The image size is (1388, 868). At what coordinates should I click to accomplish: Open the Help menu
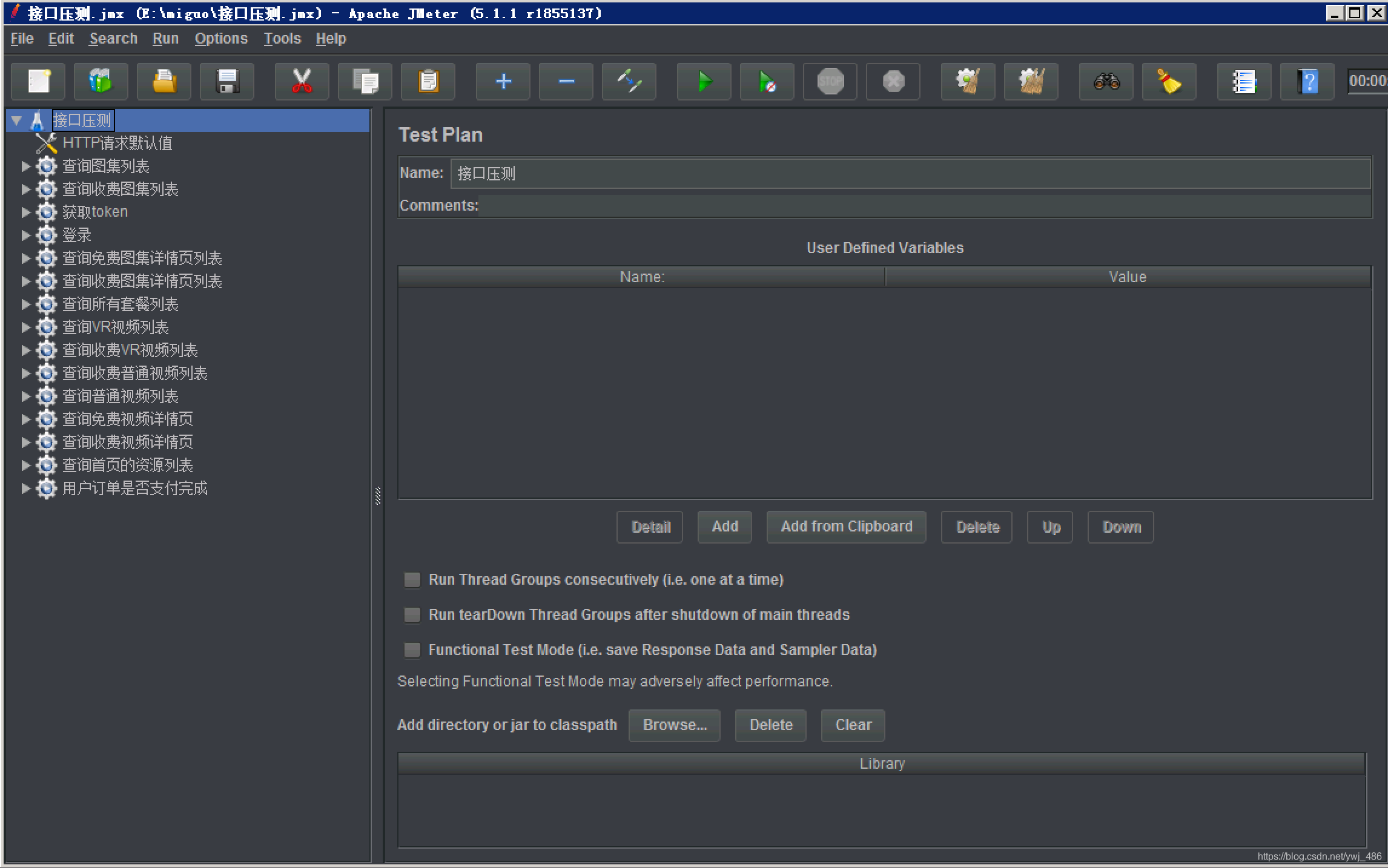pos(331,39)
